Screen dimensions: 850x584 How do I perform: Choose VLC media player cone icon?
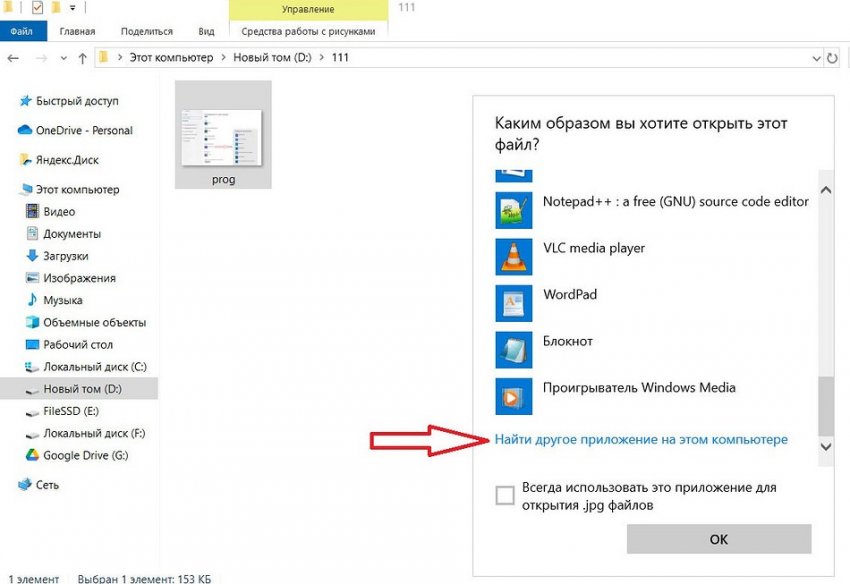[x=514, y=256]
